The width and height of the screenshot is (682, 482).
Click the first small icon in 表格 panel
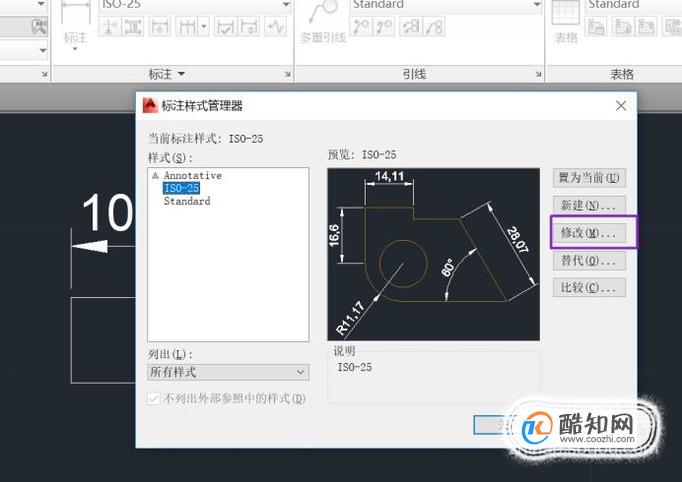596,27
